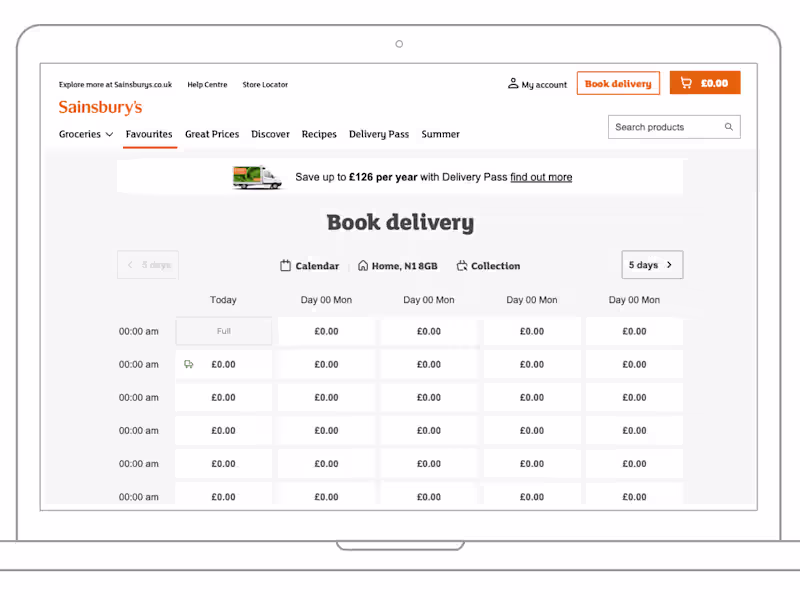Image resolution: width=800 pixels, height=600 pixels.
Task: Open the find out more link
Action: click(x=541, y=177)
